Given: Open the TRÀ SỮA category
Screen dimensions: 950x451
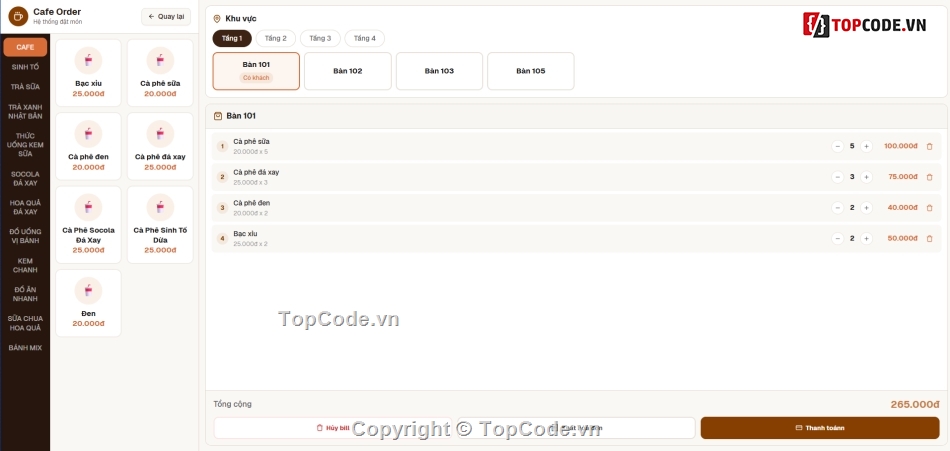Looking at the screenshot, I should 25,87.
